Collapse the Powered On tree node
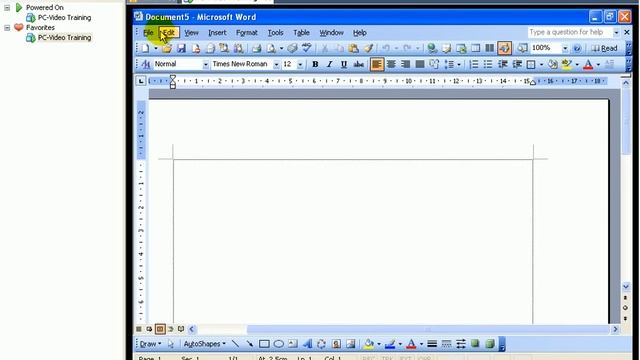Screen dimensions: 640x360 [7, 8]
